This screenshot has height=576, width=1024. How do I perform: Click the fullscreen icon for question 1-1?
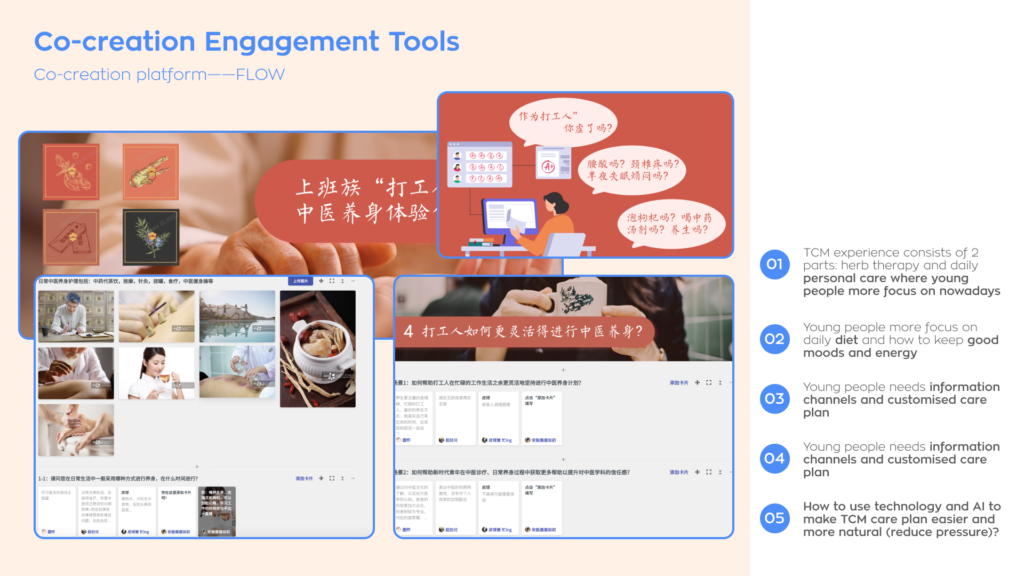click(331, 479)
